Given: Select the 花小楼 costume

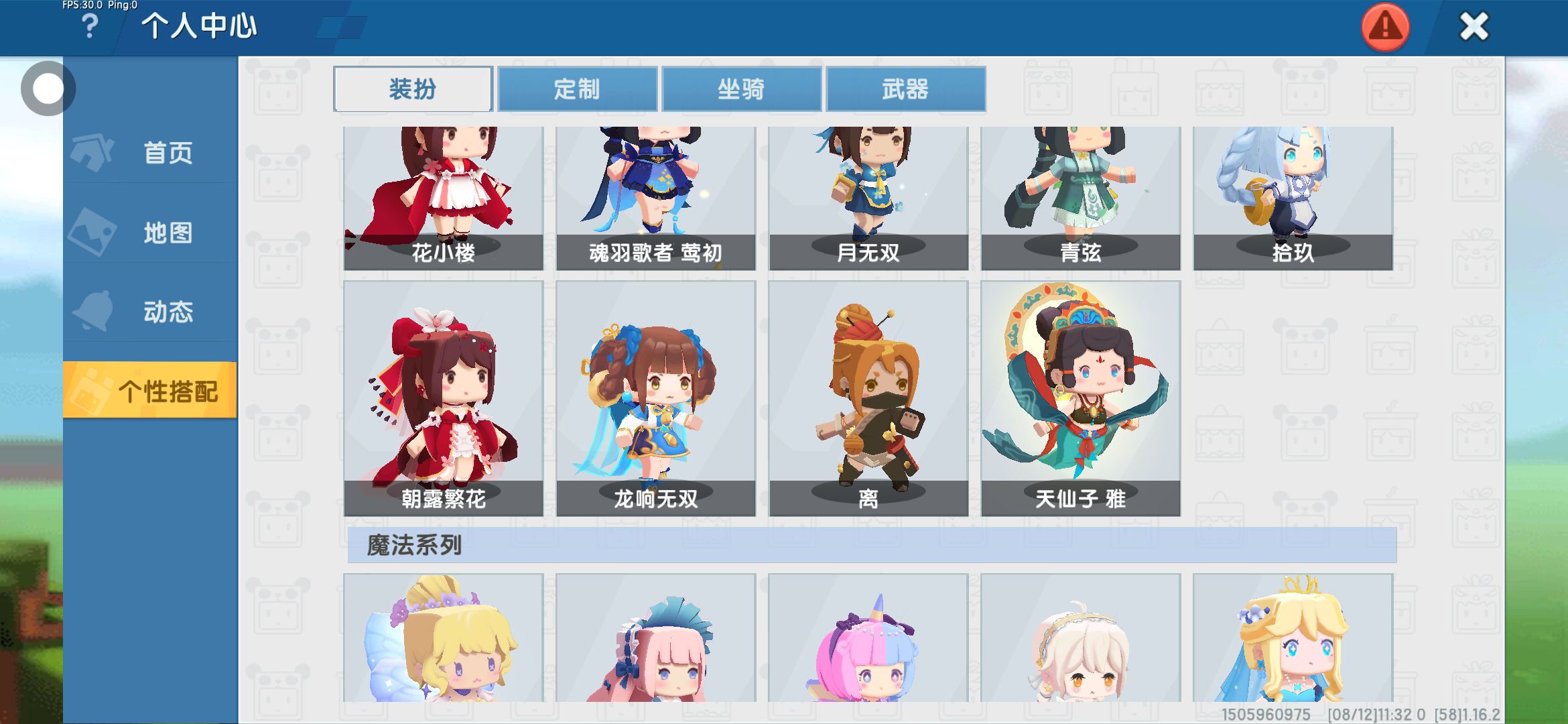Looking at the screenshot, I should (444, 198).
